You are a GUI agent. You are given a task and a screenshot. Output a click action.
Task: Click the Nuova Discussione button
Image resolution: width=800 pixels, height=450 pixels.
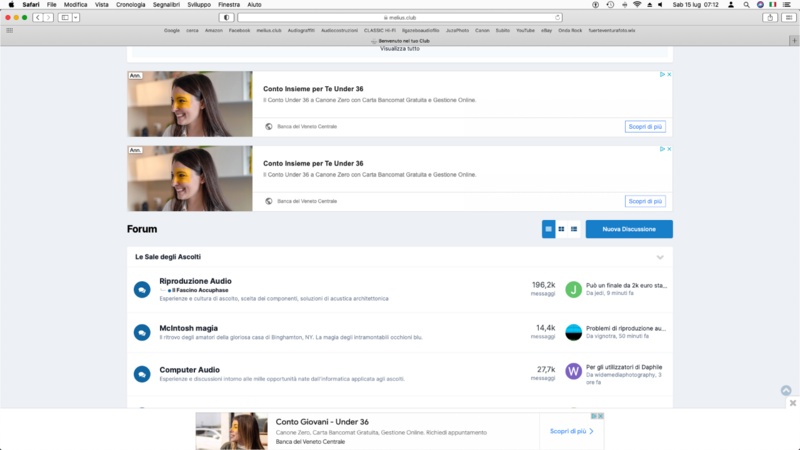click(629, 229)
